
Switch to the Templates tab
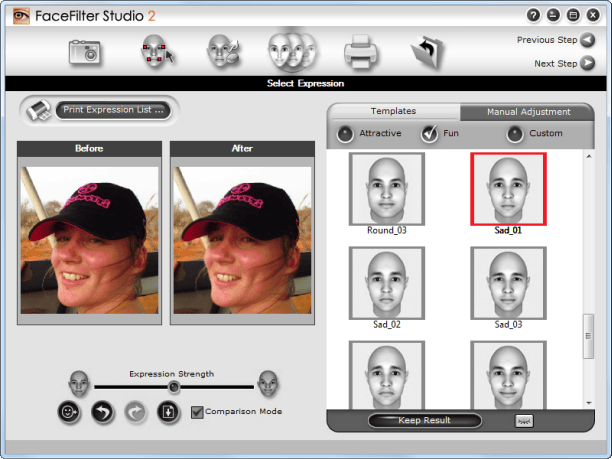click(393, 111)
